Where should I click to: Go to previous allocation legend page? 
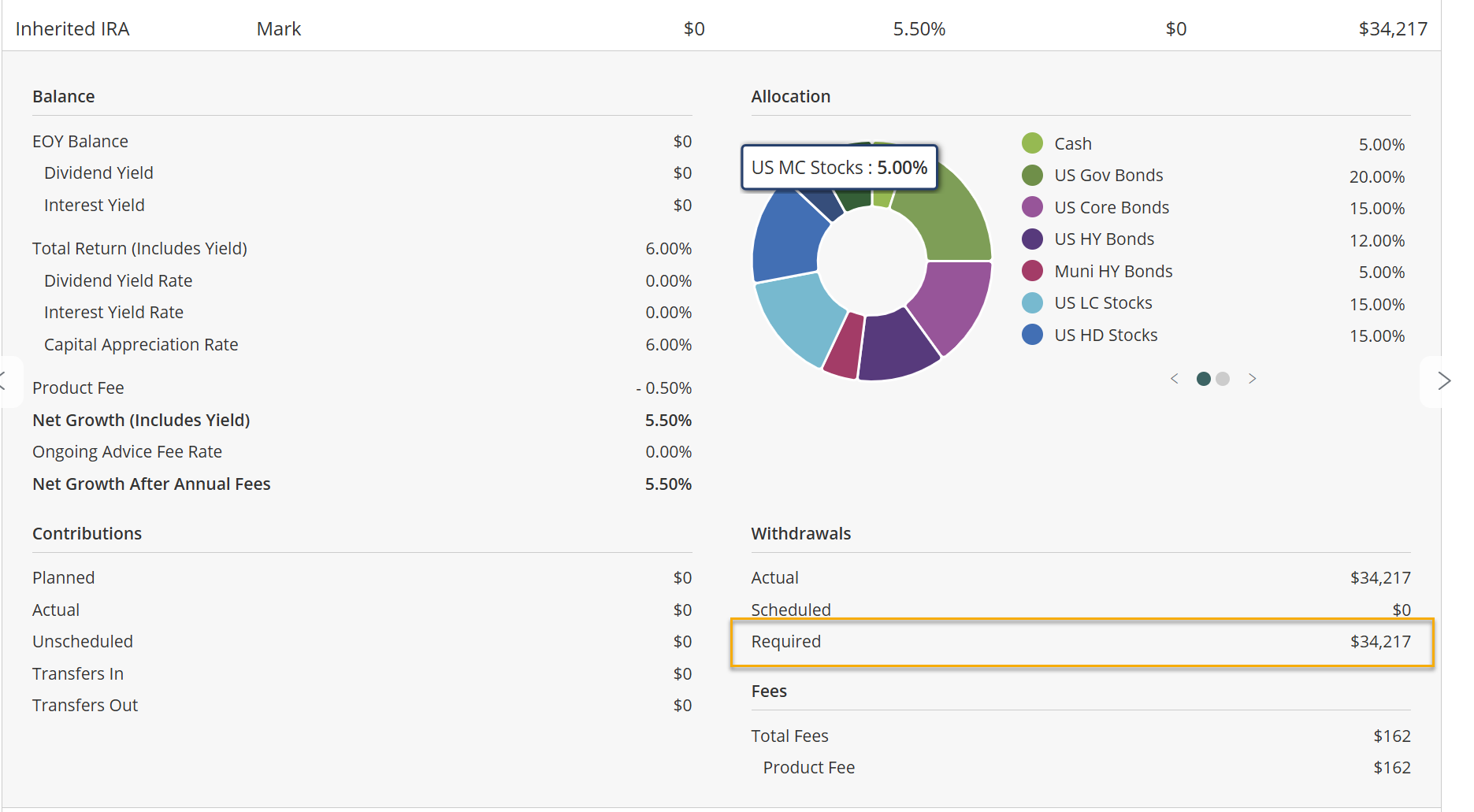[x=1175, y=379]
